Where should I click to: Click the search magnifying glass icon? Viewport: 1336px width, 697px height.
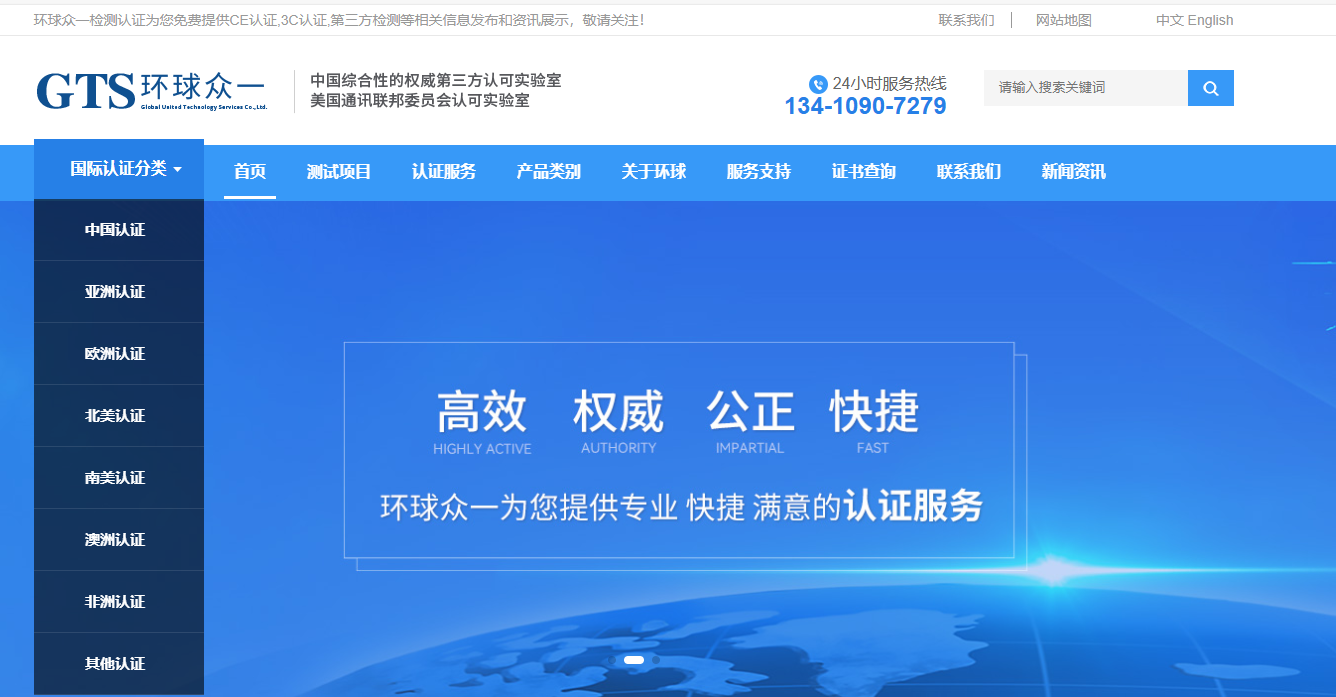(1210, 88)
